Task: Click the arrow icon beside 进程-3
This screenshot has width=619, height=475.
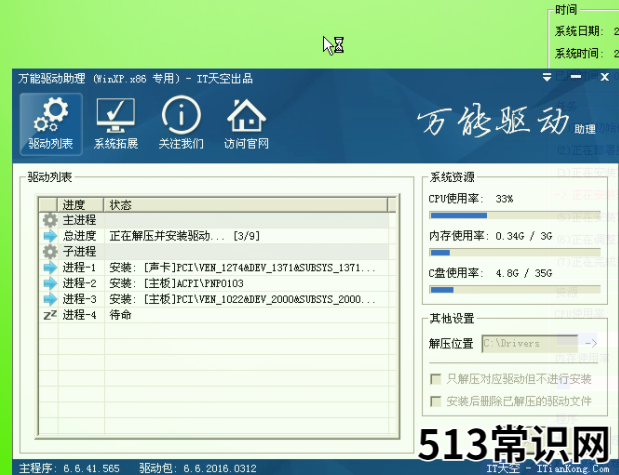Action: point(50,299)
